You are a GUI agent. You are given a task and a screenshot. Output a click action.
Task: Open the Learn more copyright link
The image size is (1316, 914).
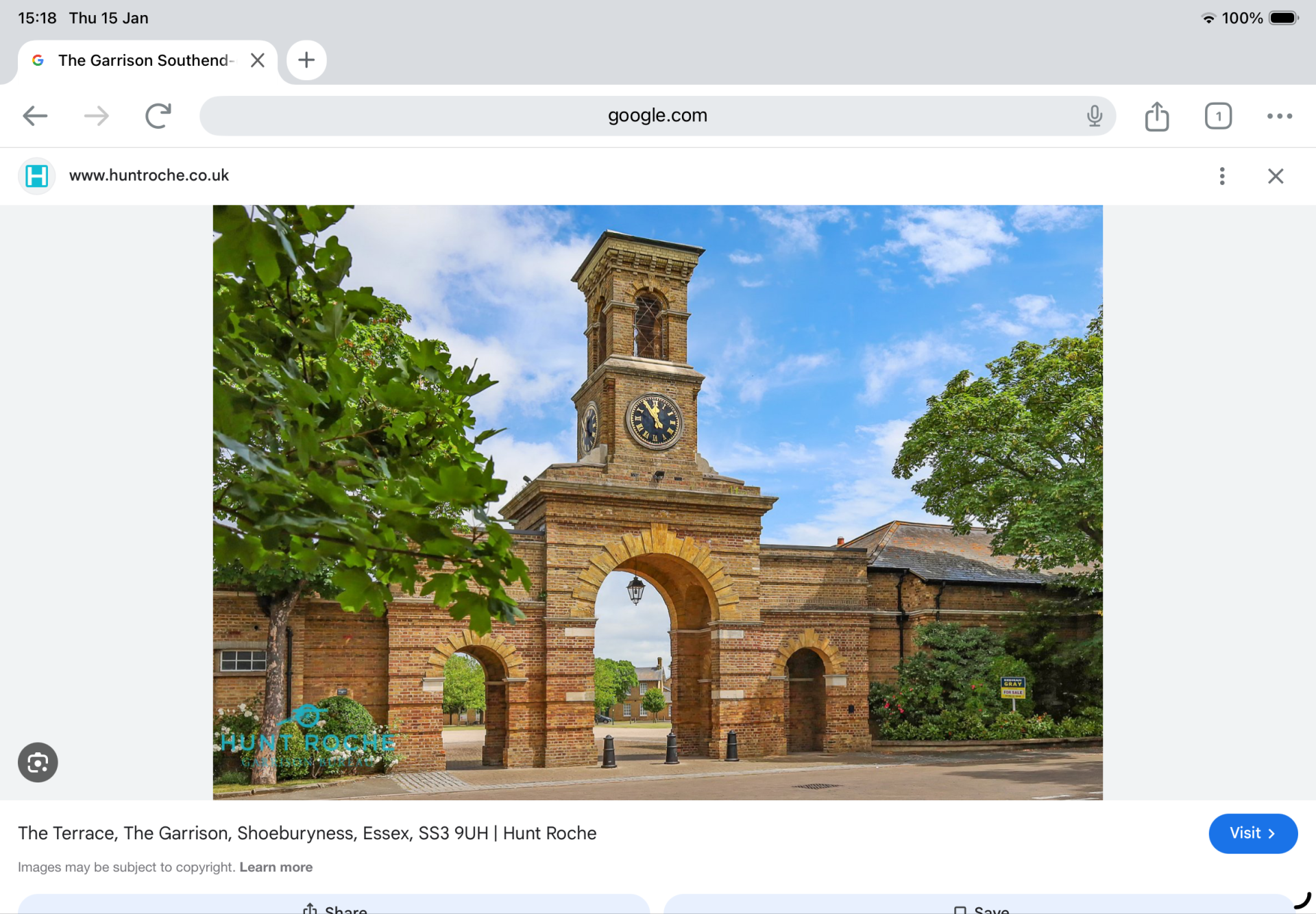click(276, 867)
